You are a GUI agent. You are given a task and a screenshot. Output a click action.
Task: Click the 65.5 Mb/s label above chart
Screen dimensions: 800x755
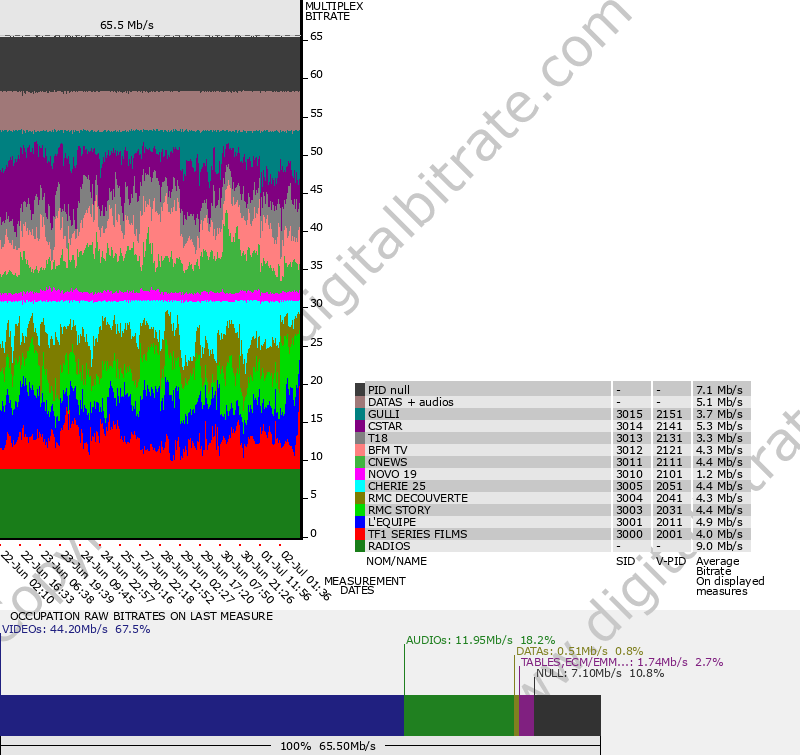click(x=127, y=25)
